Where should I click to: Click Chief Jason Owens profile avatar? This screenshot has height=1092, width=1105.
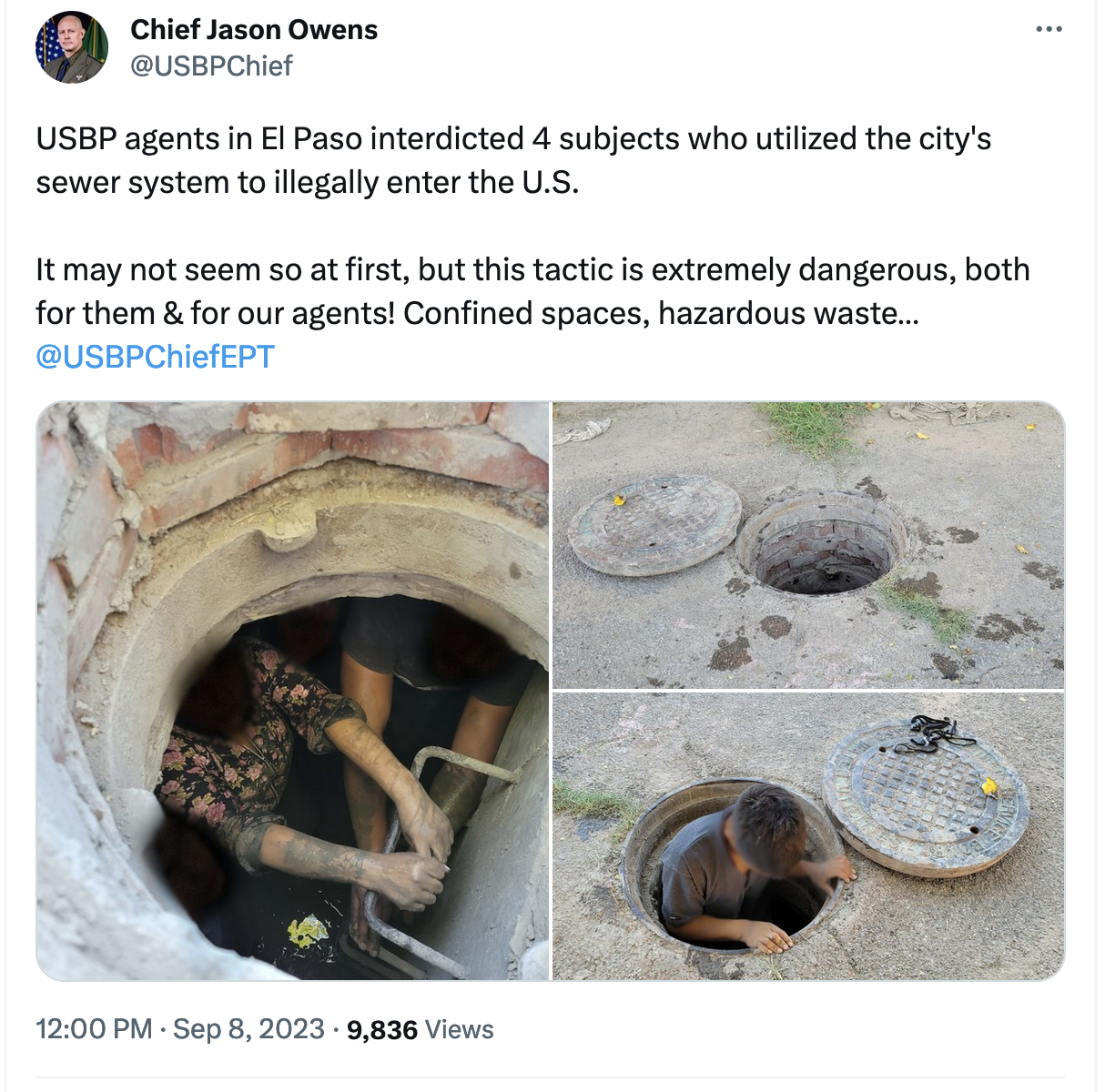pyautogui.click(x=72, y=47)
